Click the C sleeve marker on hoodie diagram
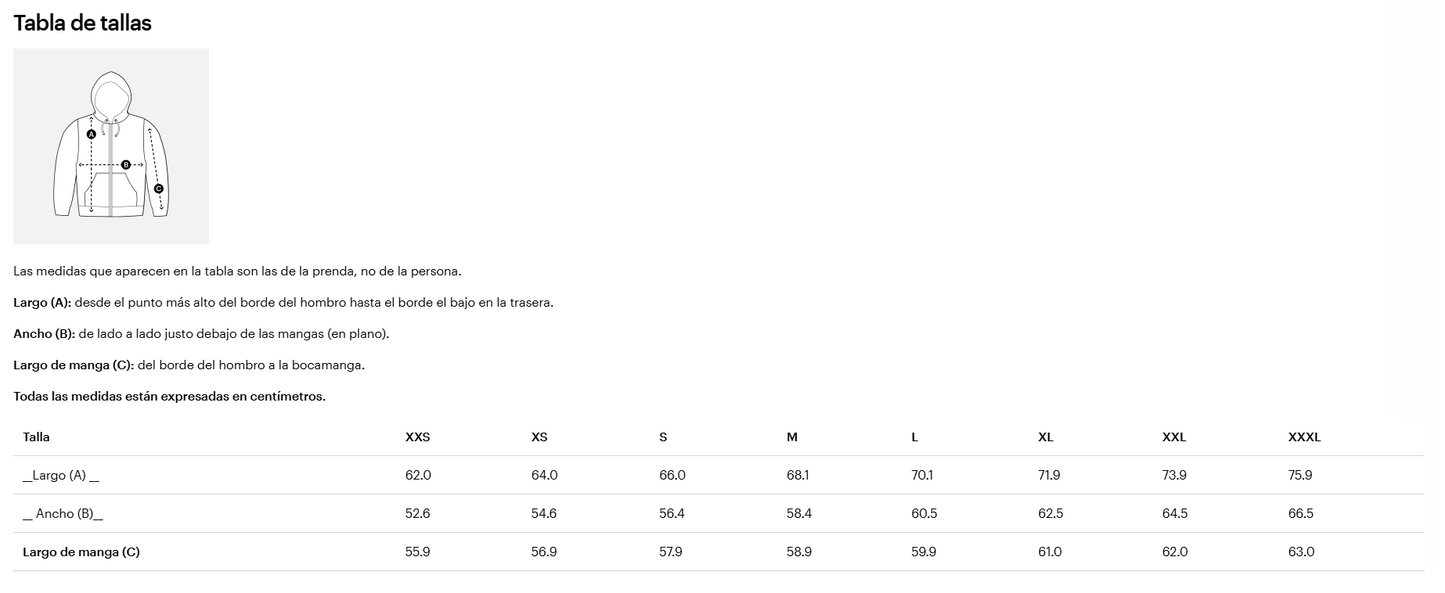1445x593 pixels. coord(158,188)
